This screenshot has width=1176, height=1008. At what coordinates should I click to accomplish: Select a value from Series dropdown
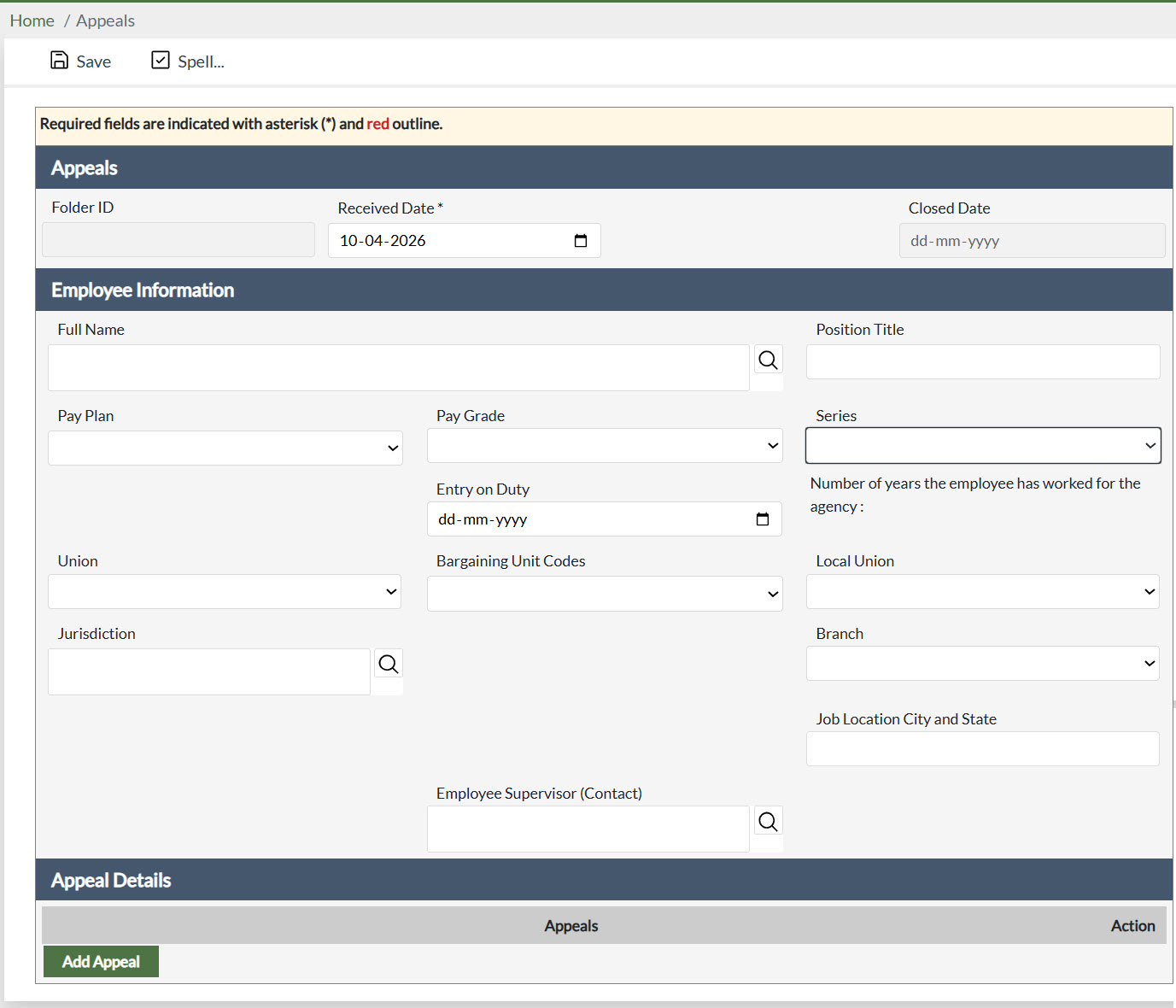point(983,445)
